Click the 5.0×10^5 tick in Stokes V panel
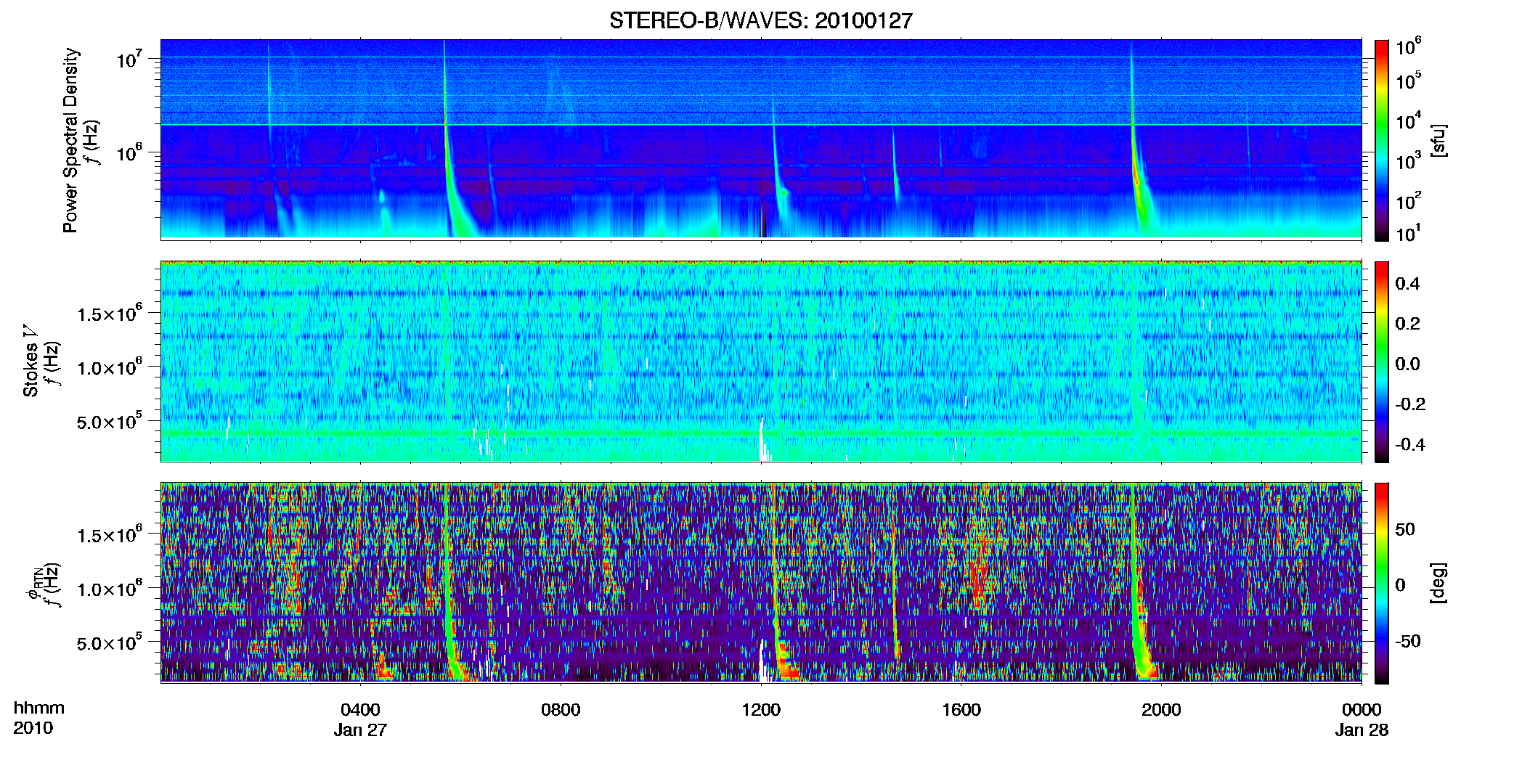Image resolution: width=1522 pixels, height=784 pixels. [110, 422]
